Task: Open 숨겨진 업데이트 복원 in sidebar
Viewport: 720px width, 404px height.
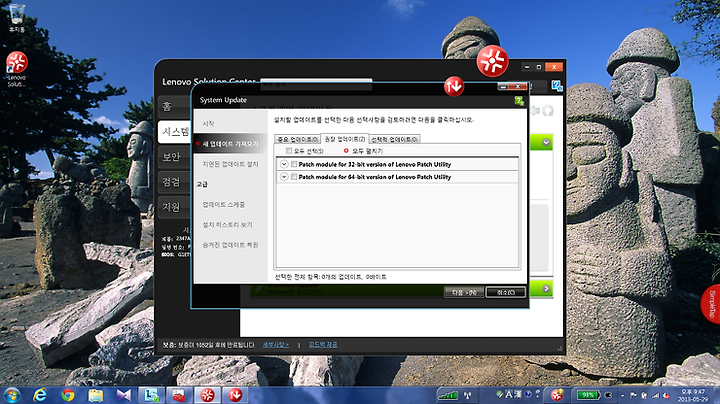Action: tap(231, 245)
